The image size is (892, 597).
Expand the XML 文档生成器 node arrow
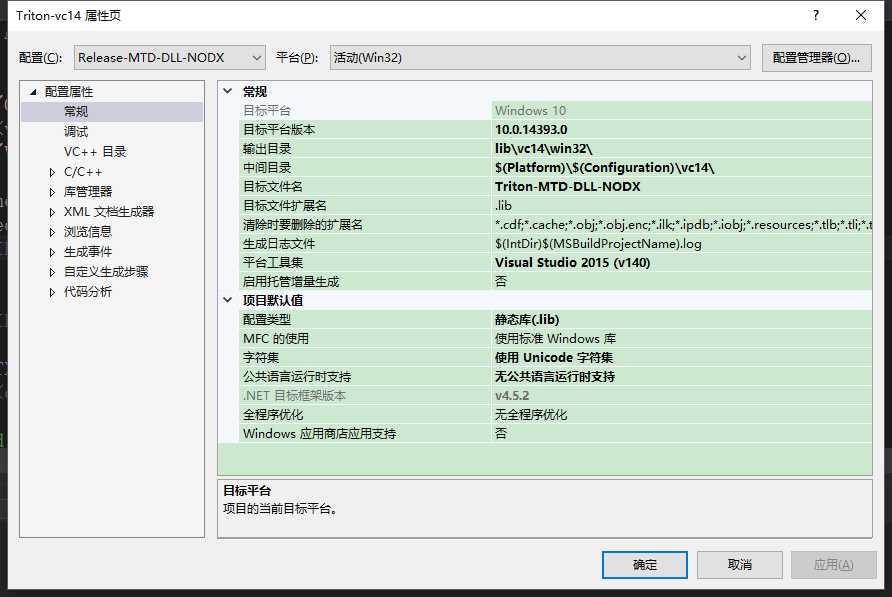click(x=52, y=212)
